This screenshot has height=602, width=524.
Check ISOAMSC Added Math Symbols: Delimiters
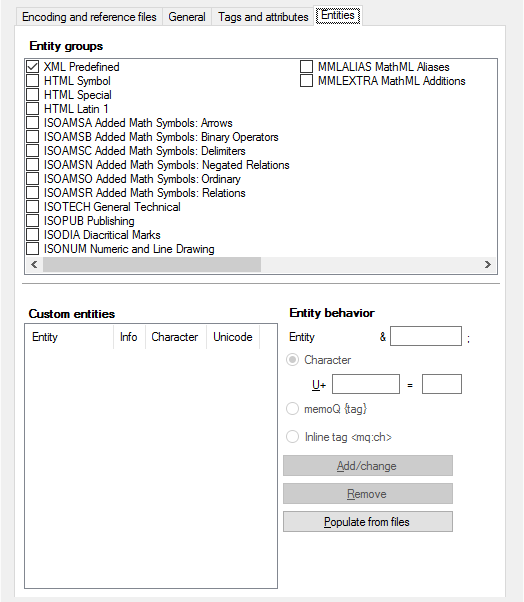point(33,150)
